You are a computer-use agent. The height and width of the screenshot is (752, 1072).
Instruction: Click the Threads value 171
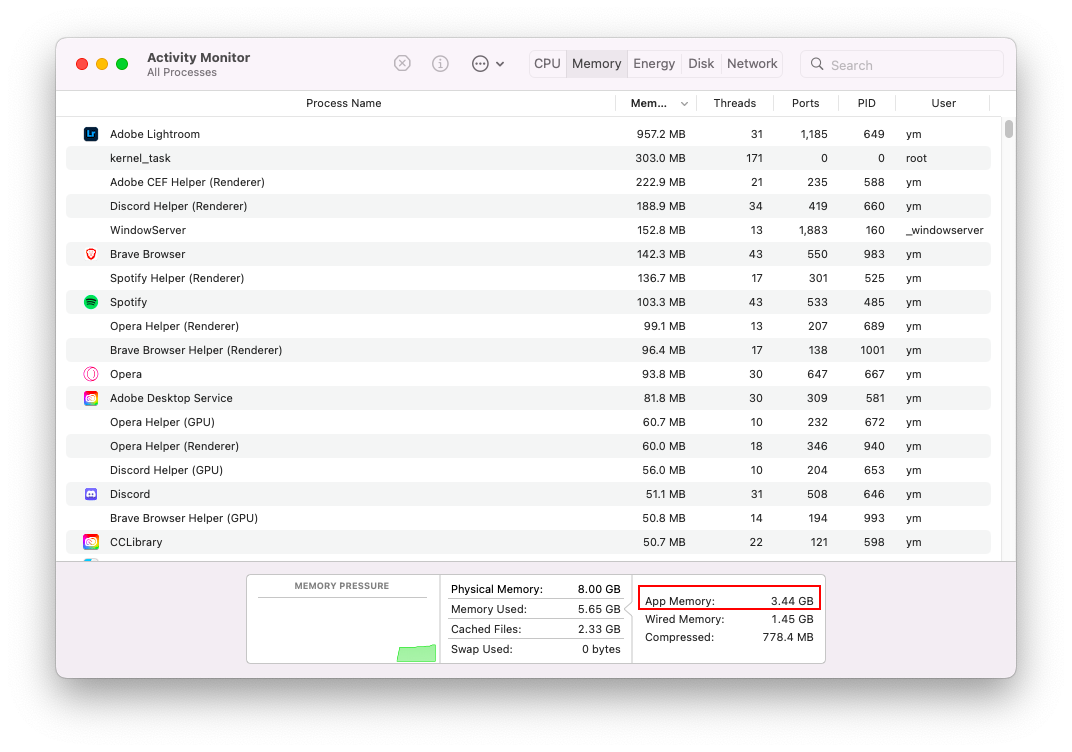tap(754, 158)
